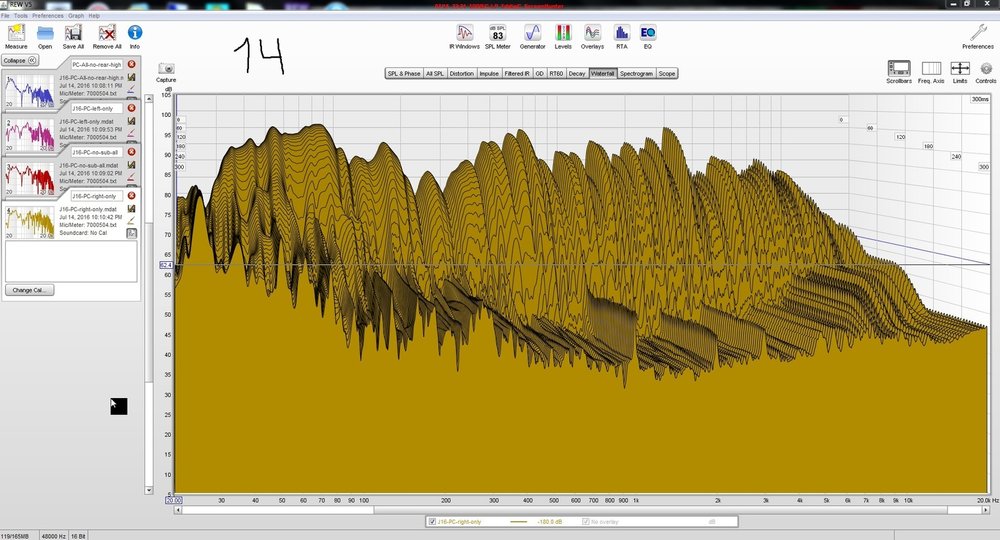Remove all measurements

coord(107,36)
